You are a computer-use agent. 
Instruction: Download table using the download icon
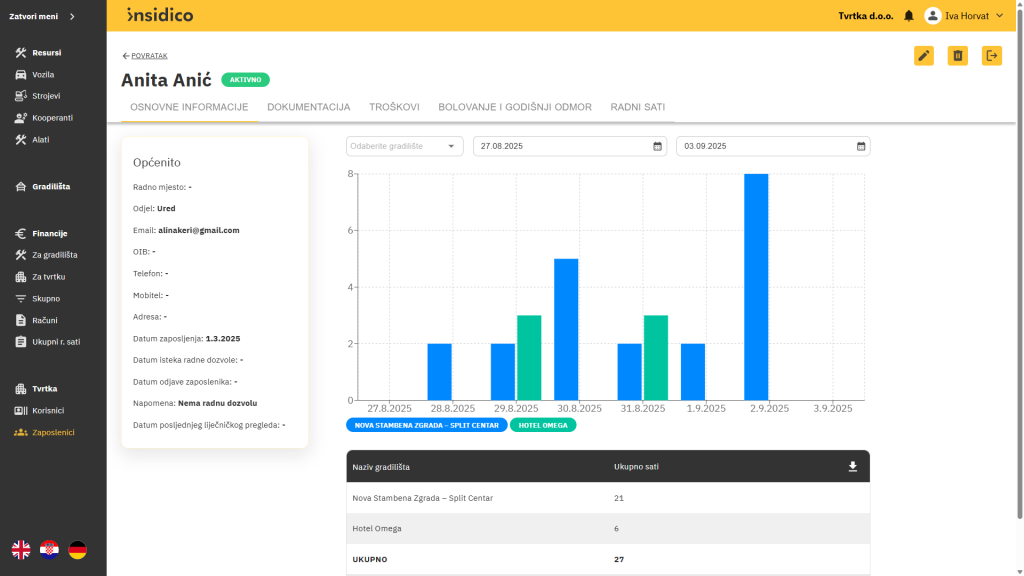(852, 467)
